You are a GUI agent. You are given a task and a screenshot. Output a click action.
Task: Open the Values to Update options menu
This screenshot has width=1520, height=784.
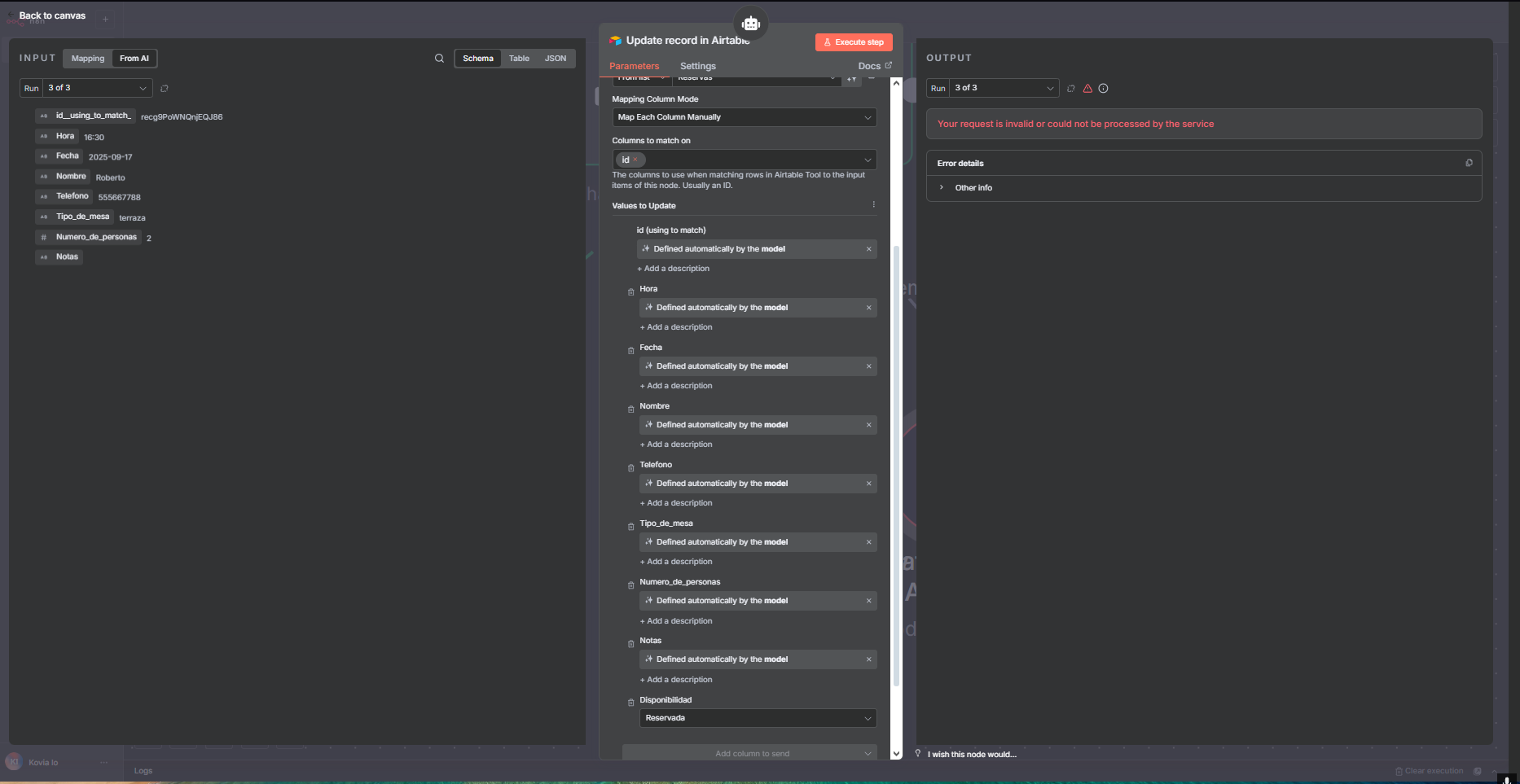(873, 205)
